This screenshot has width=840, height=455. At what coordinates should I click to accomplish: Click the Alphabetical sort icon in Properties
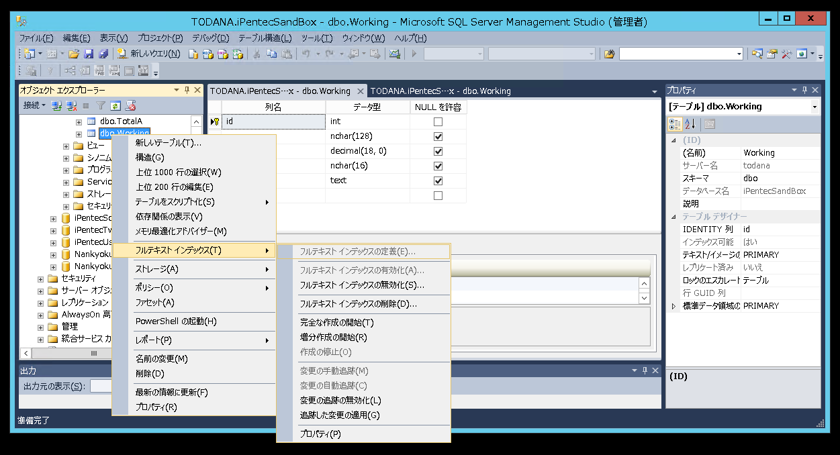[690, 124]
